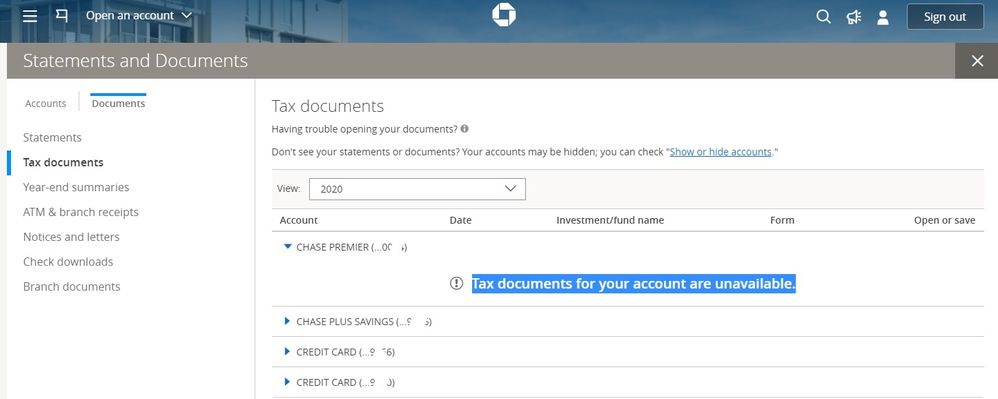Click the Investment/fund name column header
Image resolution: width=998 pixels, height=399 pixels.
click(610, 220)
